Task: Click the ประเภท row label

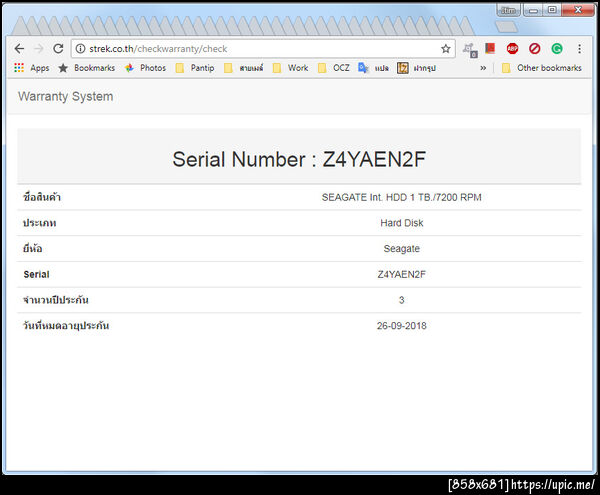Action: (40, 223)
